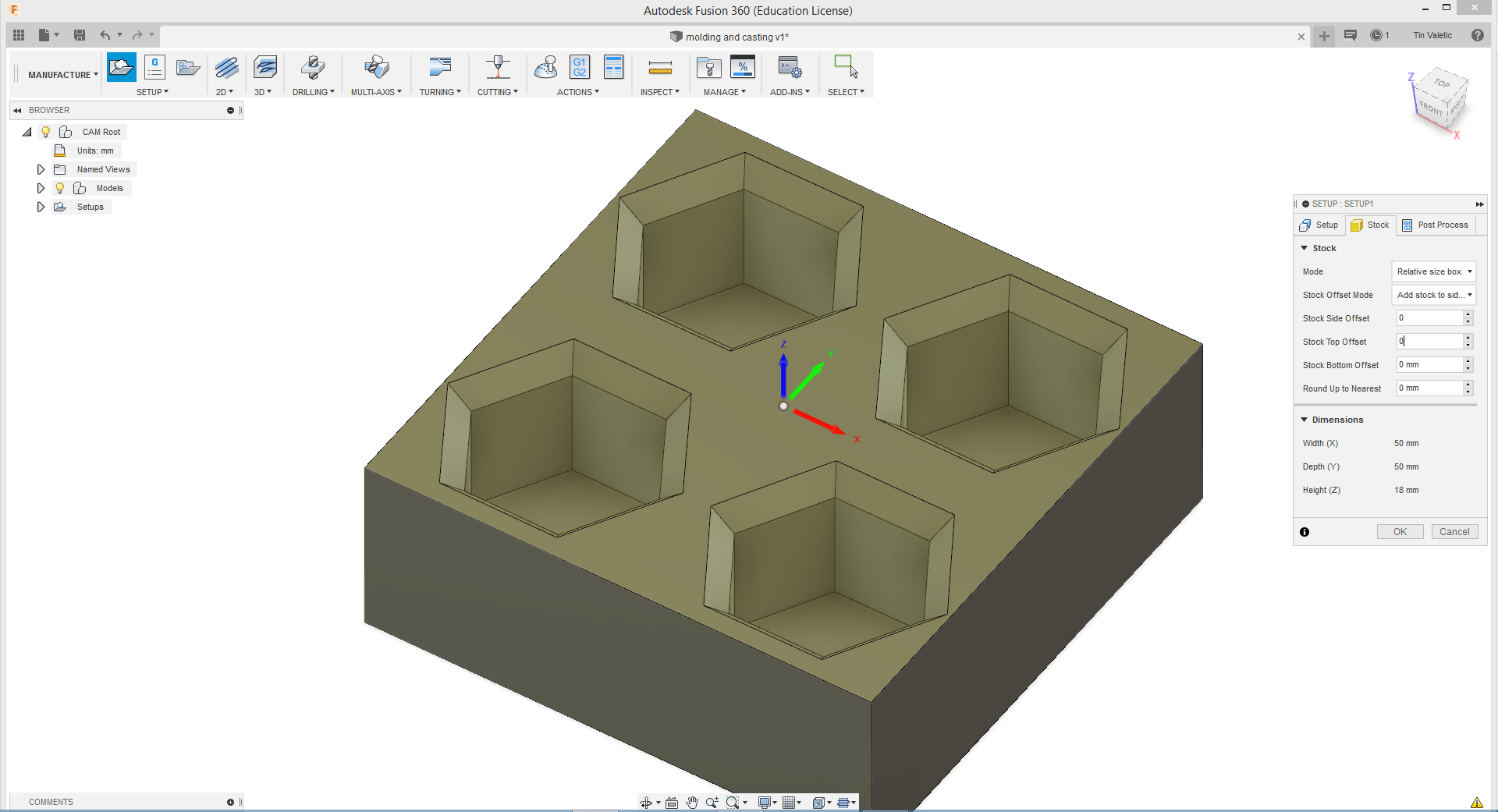The width and height of the screenshot is (1498, 812).
Task: Select the molding and casting v1 document tab
Action: point(729,37)
